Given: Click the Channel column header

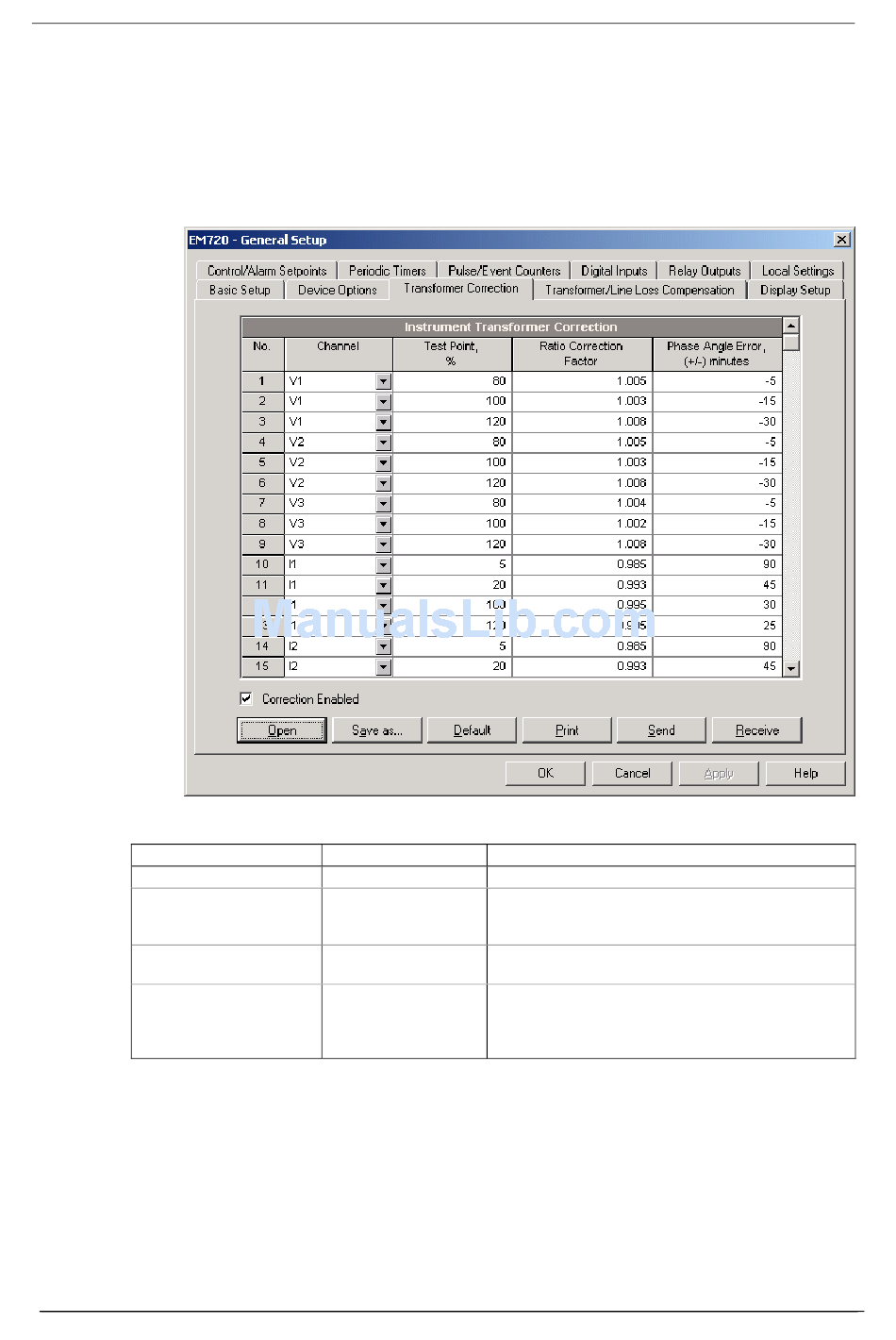Looking at the screenshot, I should click(x=338, y=354).
